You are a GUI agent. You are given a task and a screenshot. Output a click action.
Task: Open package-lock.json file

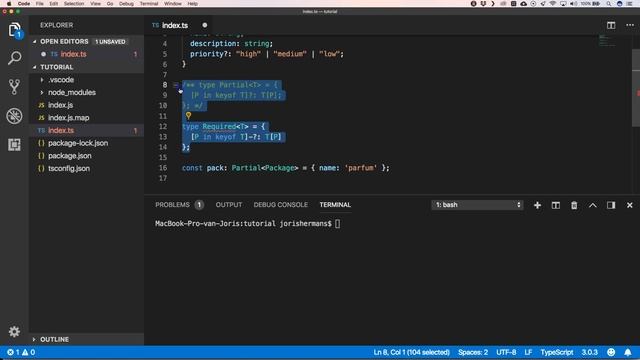point(86,143)
